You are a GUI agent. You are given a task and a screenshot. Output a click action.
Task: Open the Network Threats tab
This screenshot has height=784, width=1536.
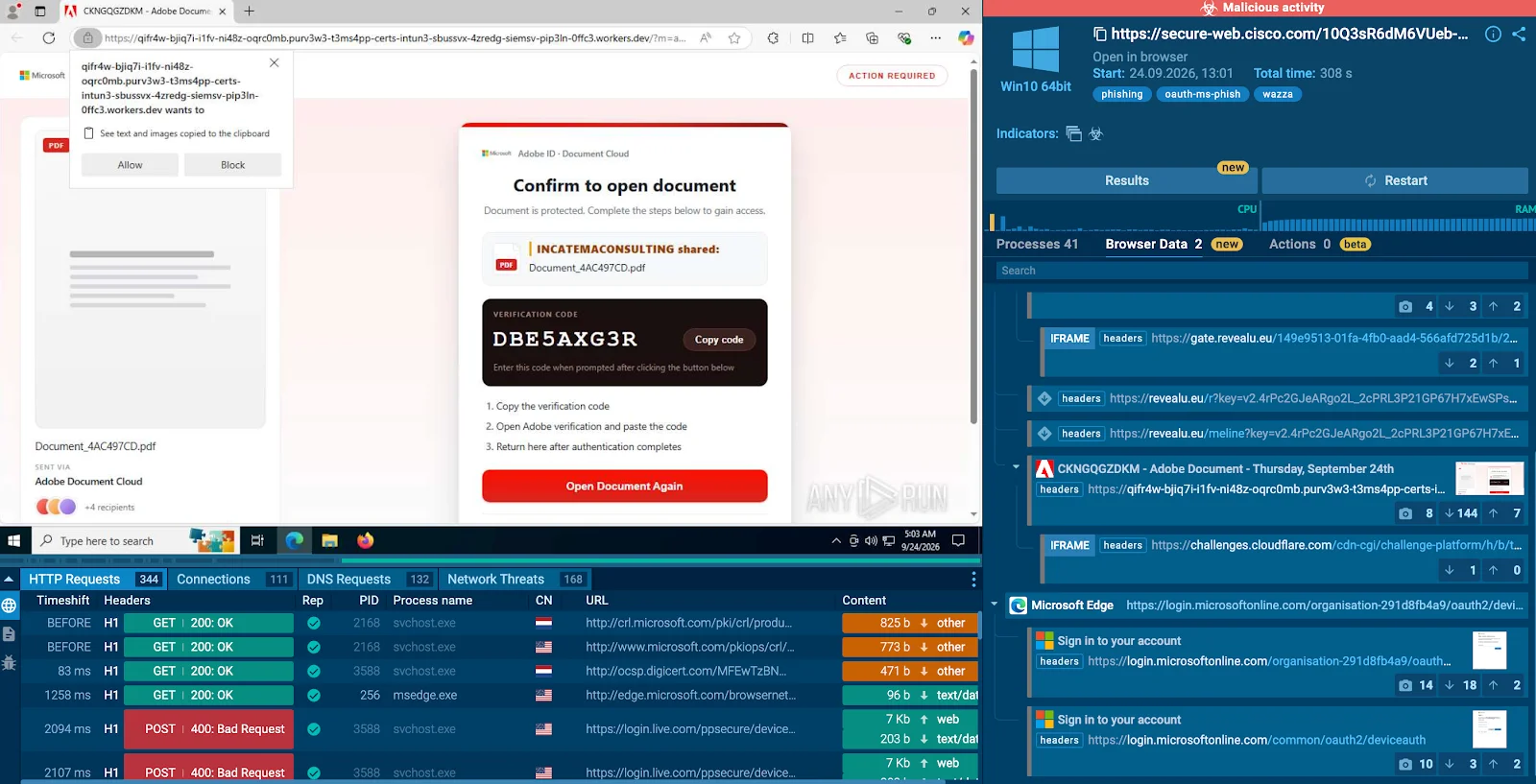pos(516,580)
